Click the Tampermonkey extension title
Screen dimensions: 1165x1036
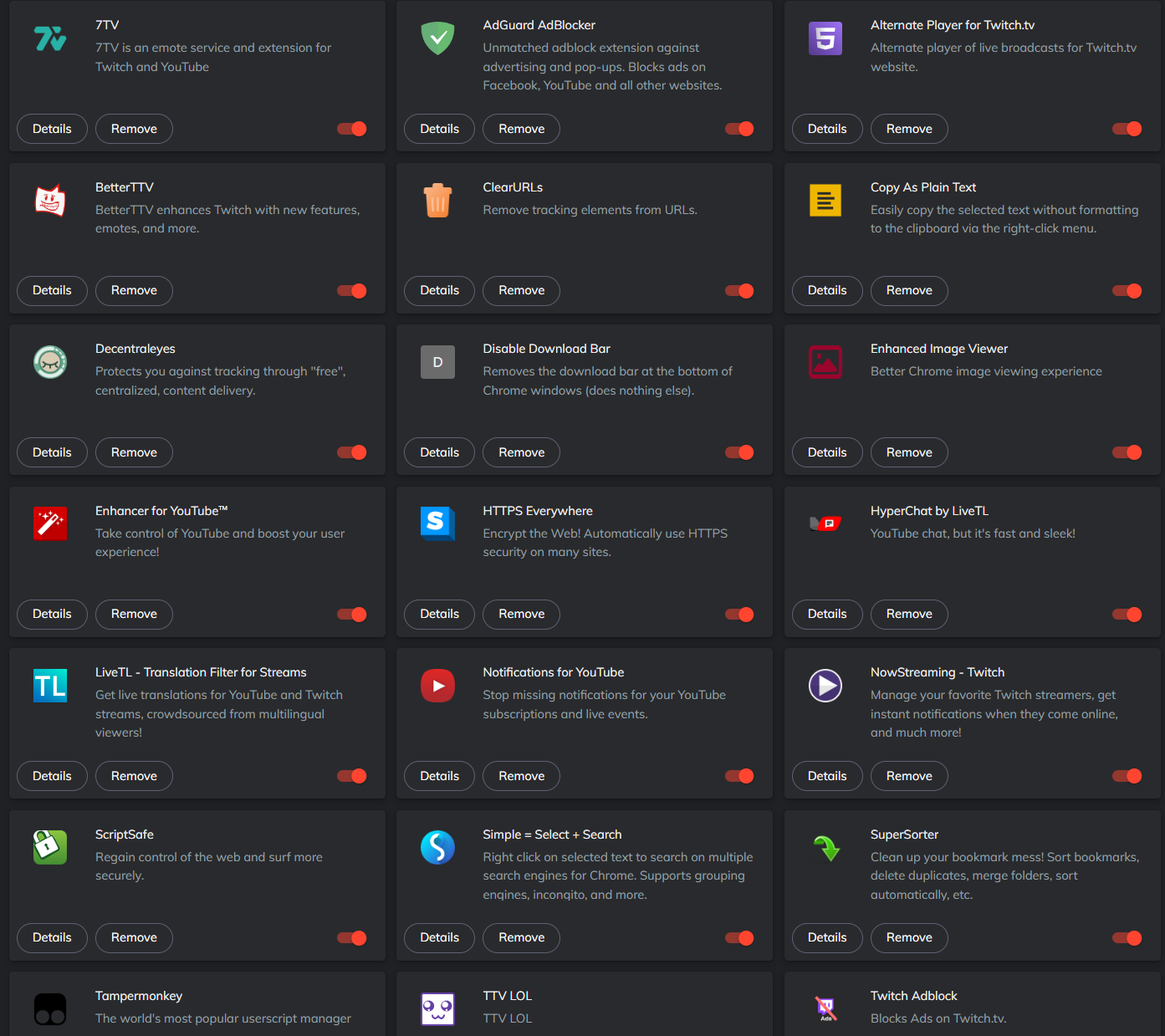[139, 996]
